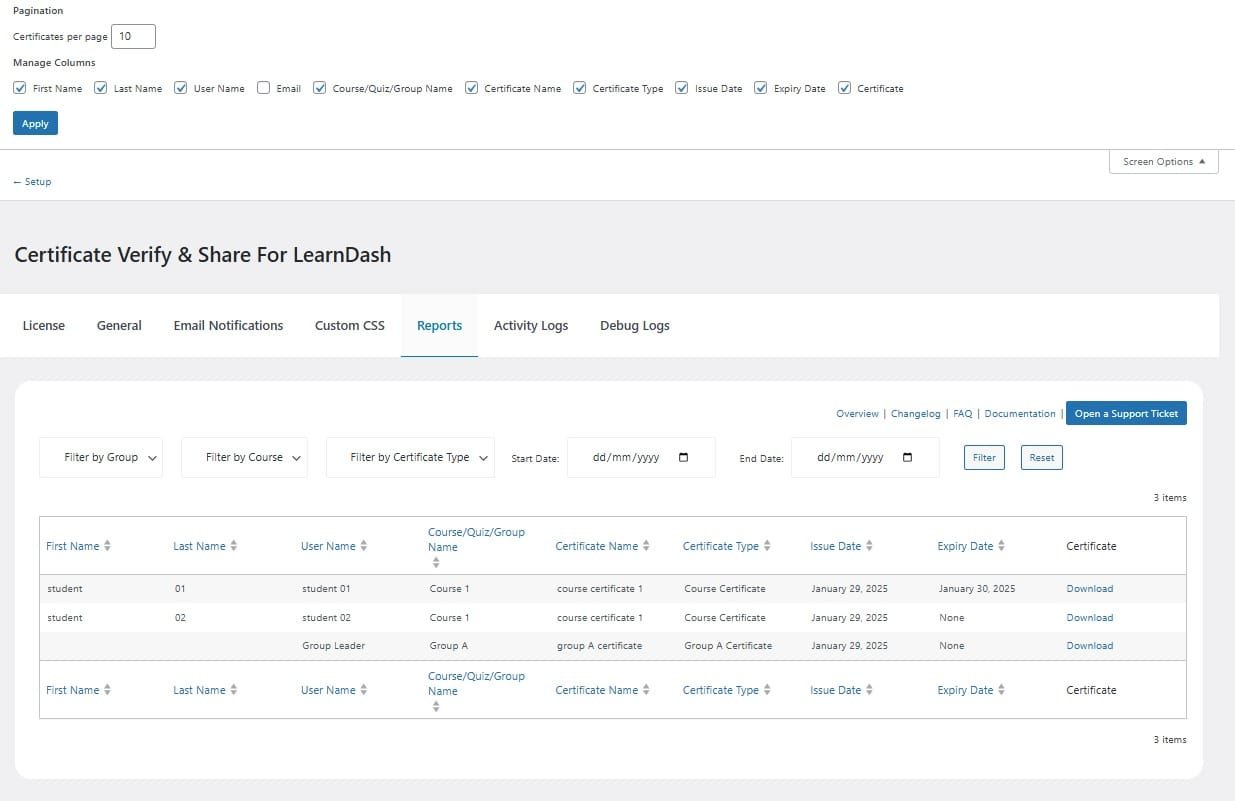Click sort arrows under header Course/Quiz/Group Name
This screenshot has width=1235, height=801.
pos(436,563)
